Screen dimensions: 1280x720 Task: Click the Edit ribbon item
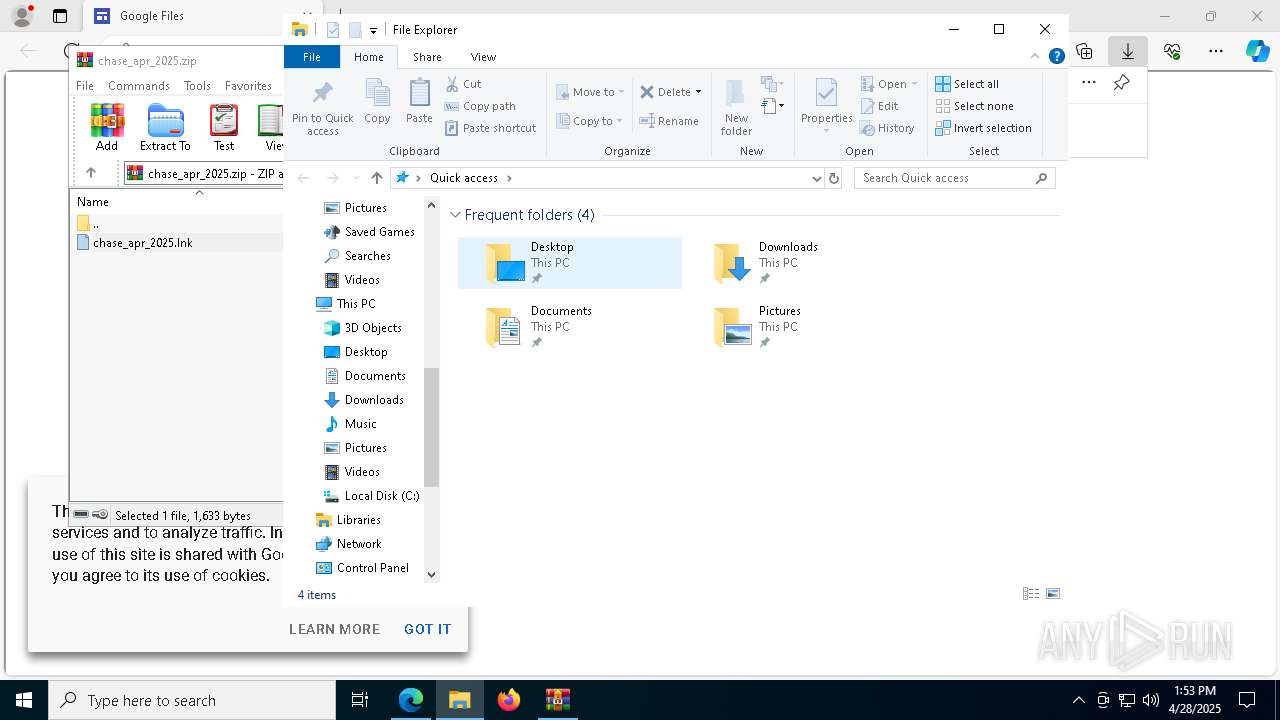coord(878,106)
